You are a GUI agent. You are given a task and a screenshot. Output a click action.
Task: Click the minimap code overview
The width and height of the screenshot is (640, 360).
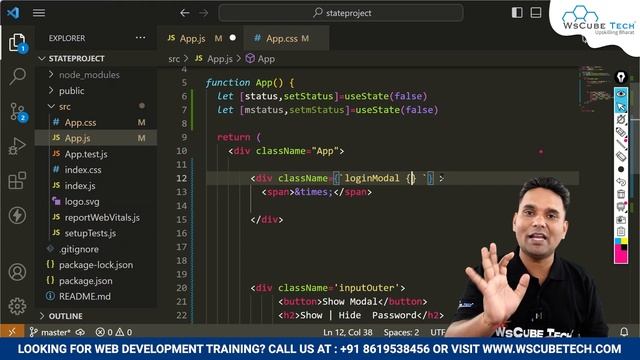coord(597,88)
